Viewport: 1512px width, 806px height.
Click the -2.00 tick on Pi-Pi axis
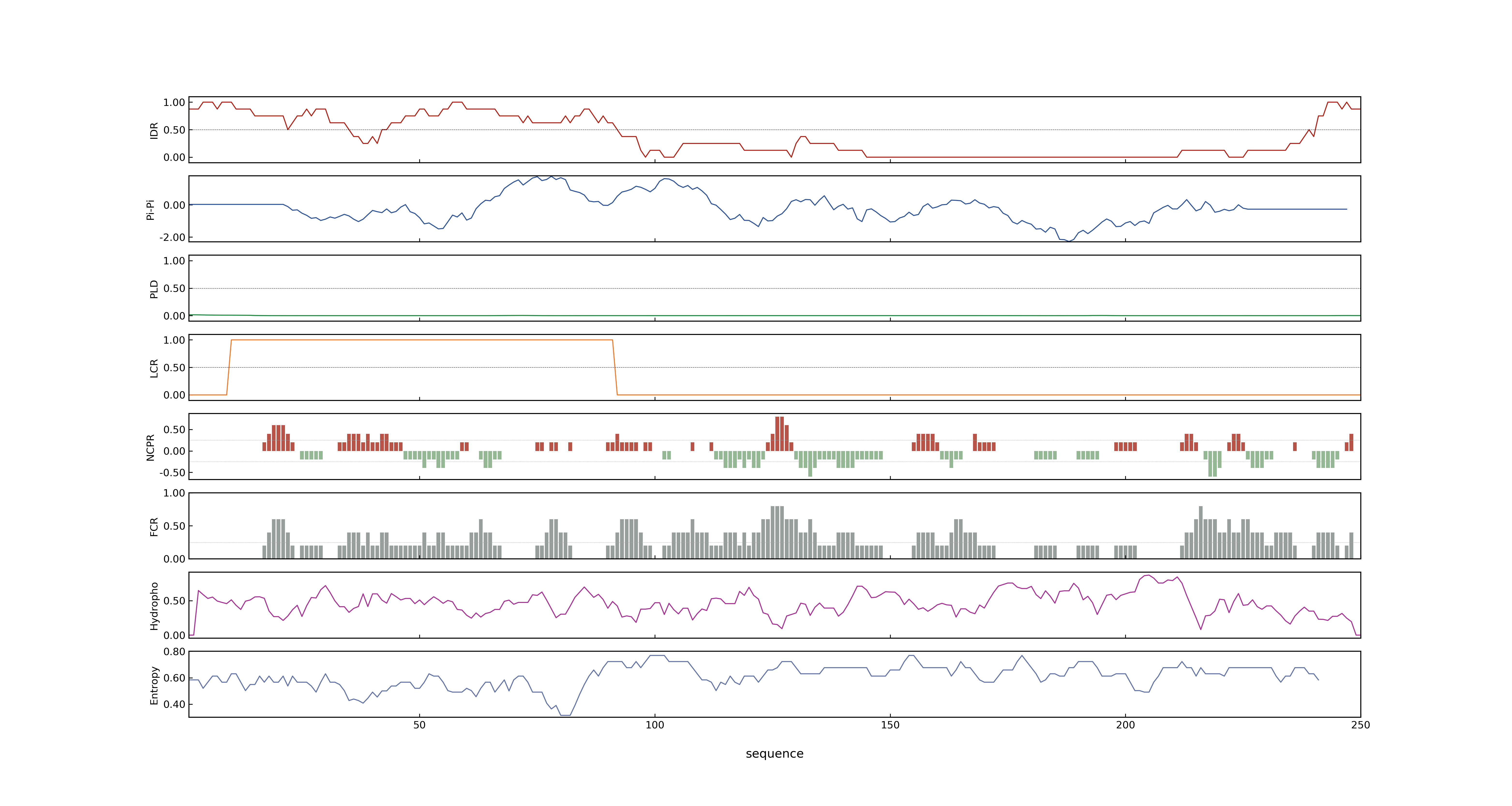click(172, 237)
